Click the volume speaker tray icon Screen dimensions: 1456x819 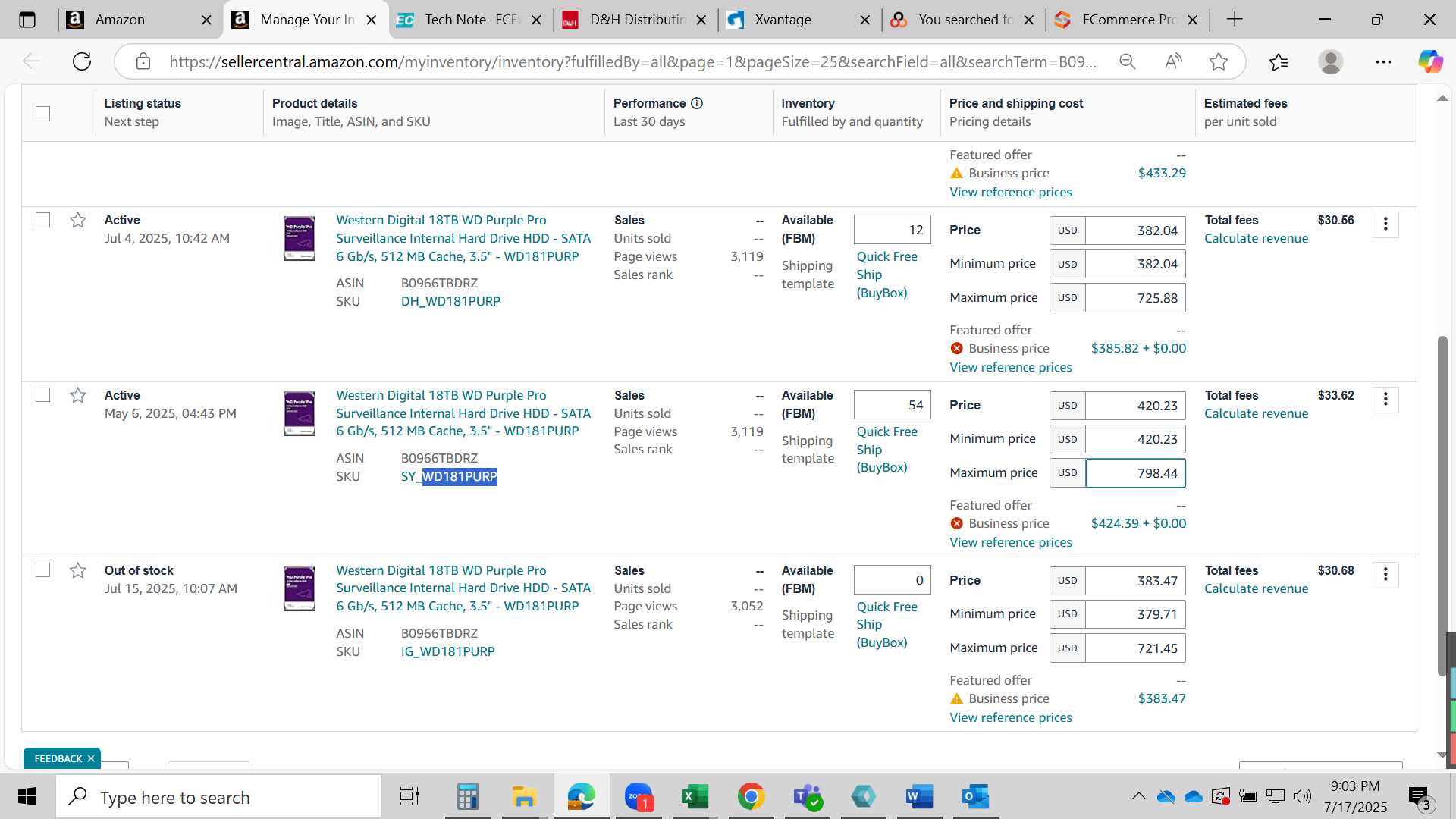1302,796
